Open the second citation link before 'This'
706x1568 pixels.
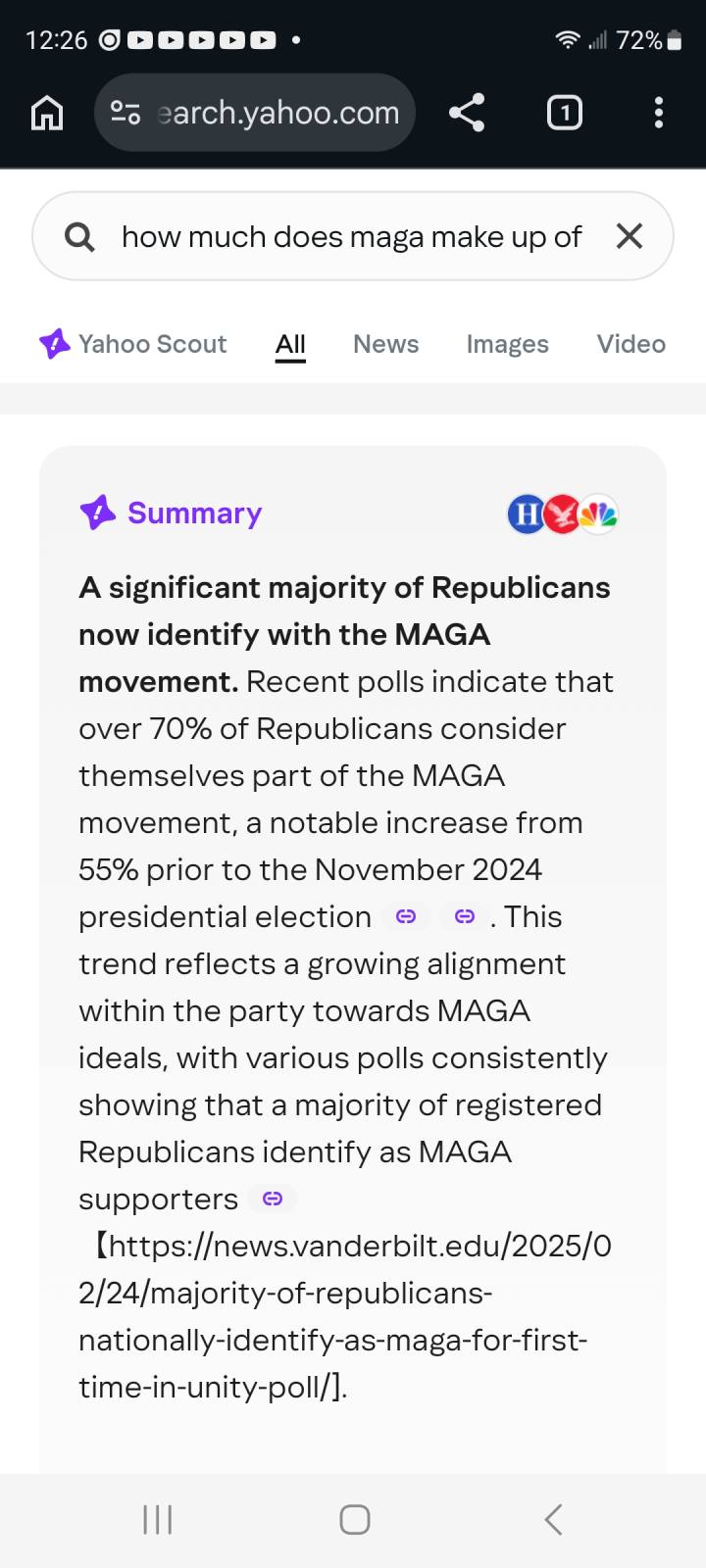[x=466, y=917]
